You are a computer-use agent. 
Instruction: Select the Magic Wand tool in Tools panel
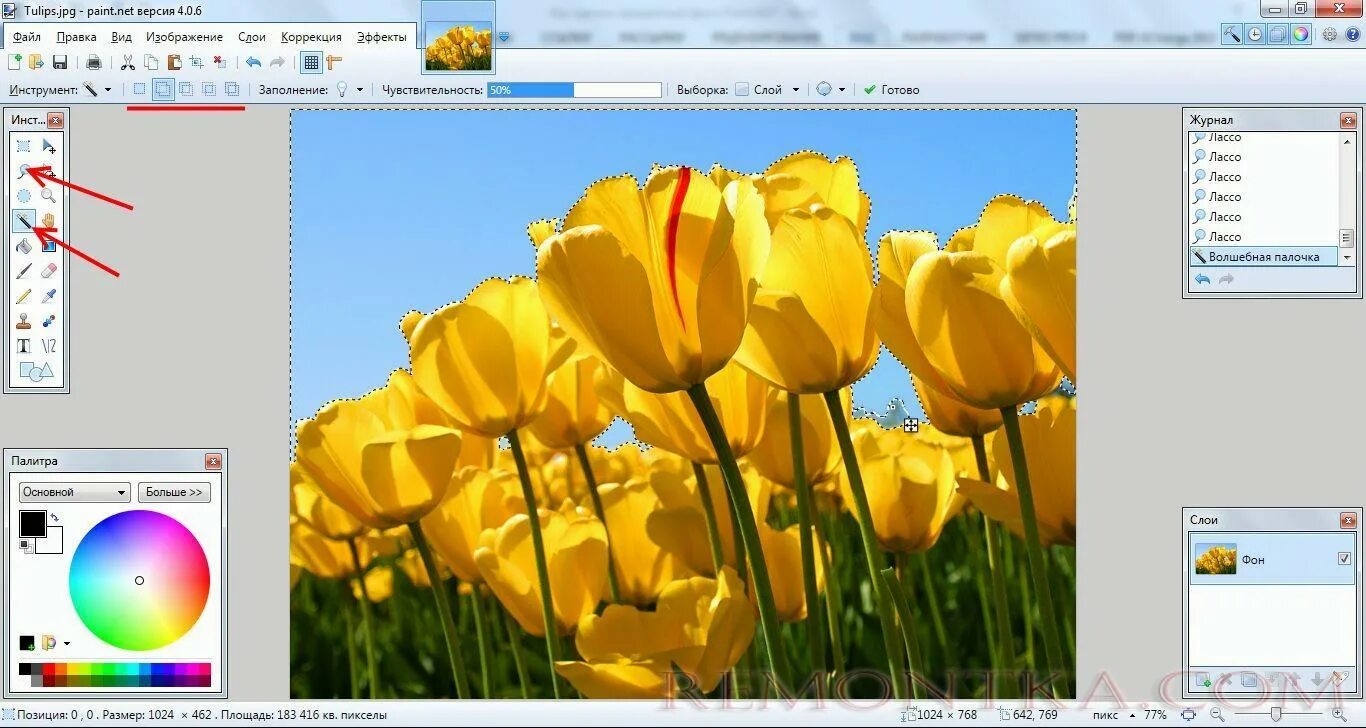[x=24, y=221]
